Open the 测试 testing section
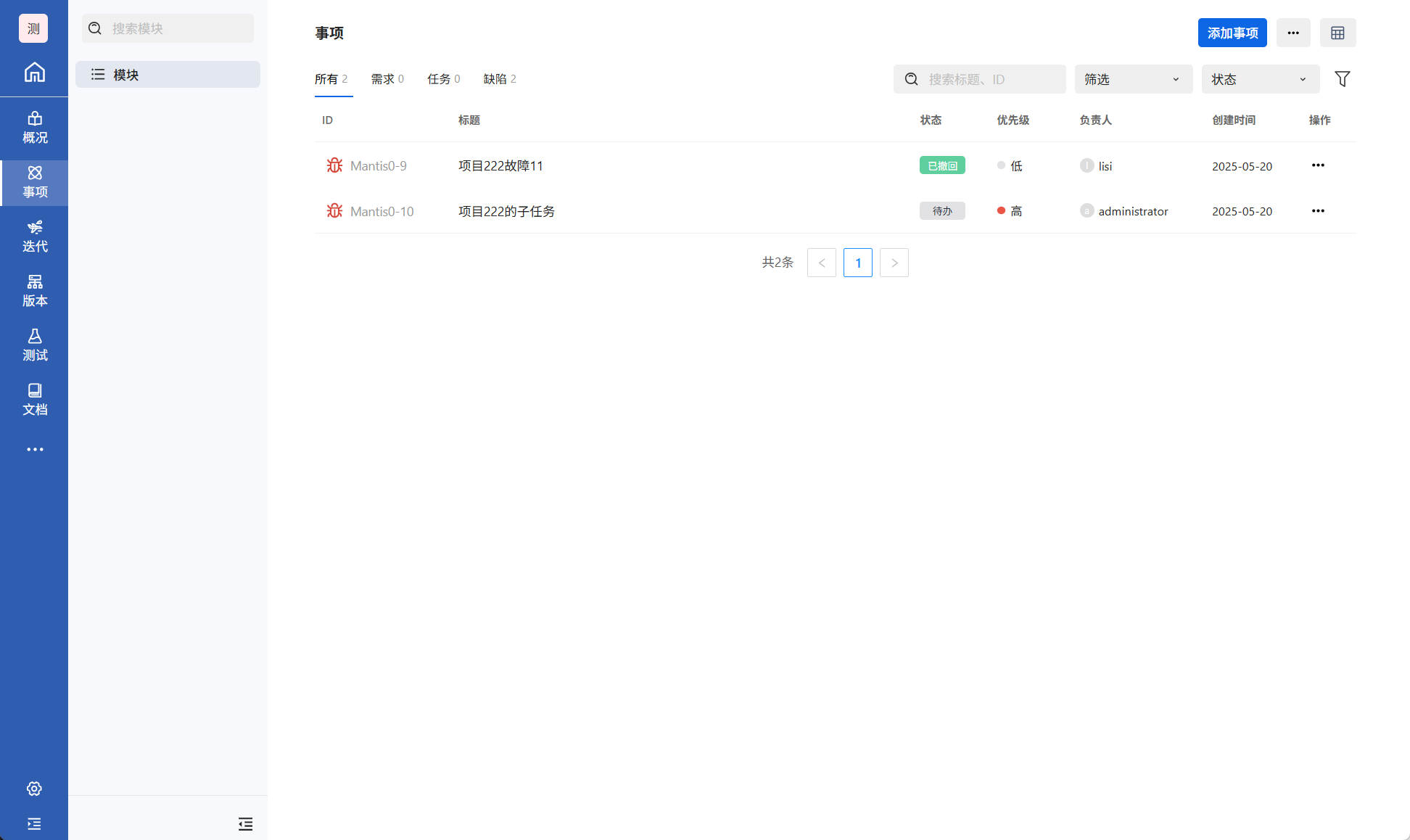 (34, 345)
